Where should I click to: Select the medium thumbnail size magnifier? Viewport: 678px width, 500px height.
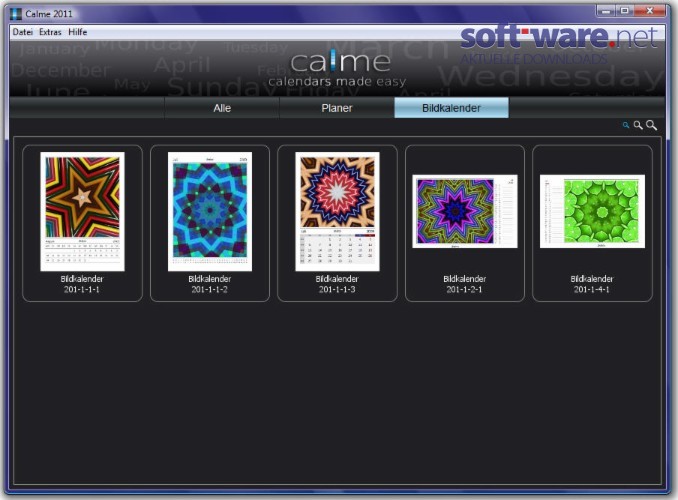click(638, 125)
